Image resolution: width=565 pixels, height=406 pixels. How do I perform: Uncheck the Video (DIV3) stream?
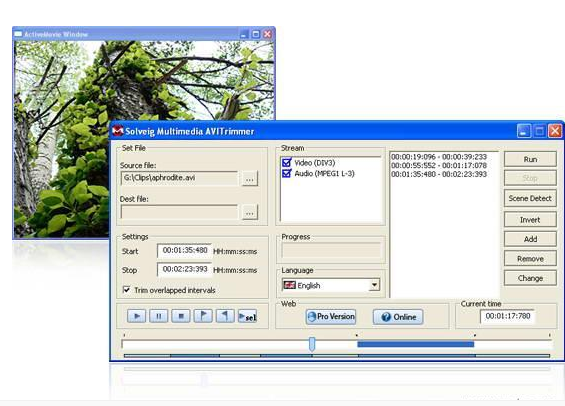click(x=287, y=163)
